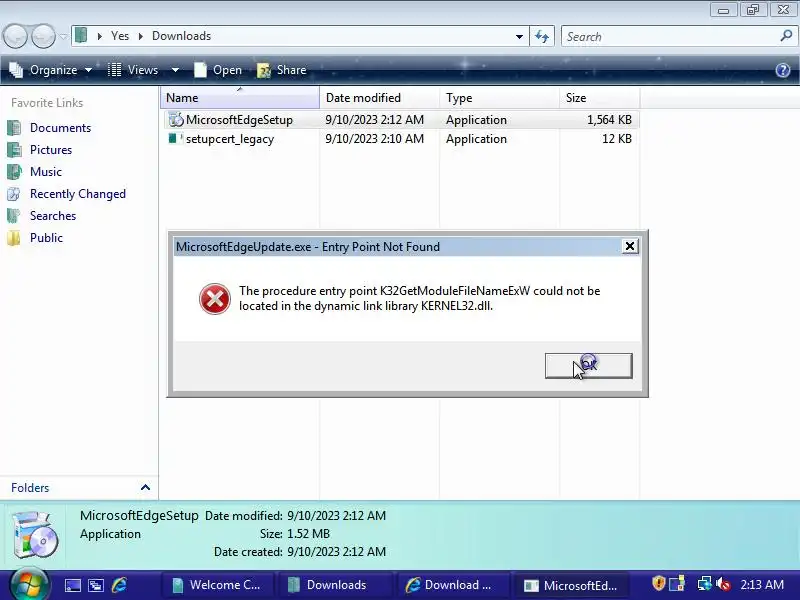The height and width of the screenshot is (600, 800).
Task: Click the network connection tray icon
Action: point(704,584)
